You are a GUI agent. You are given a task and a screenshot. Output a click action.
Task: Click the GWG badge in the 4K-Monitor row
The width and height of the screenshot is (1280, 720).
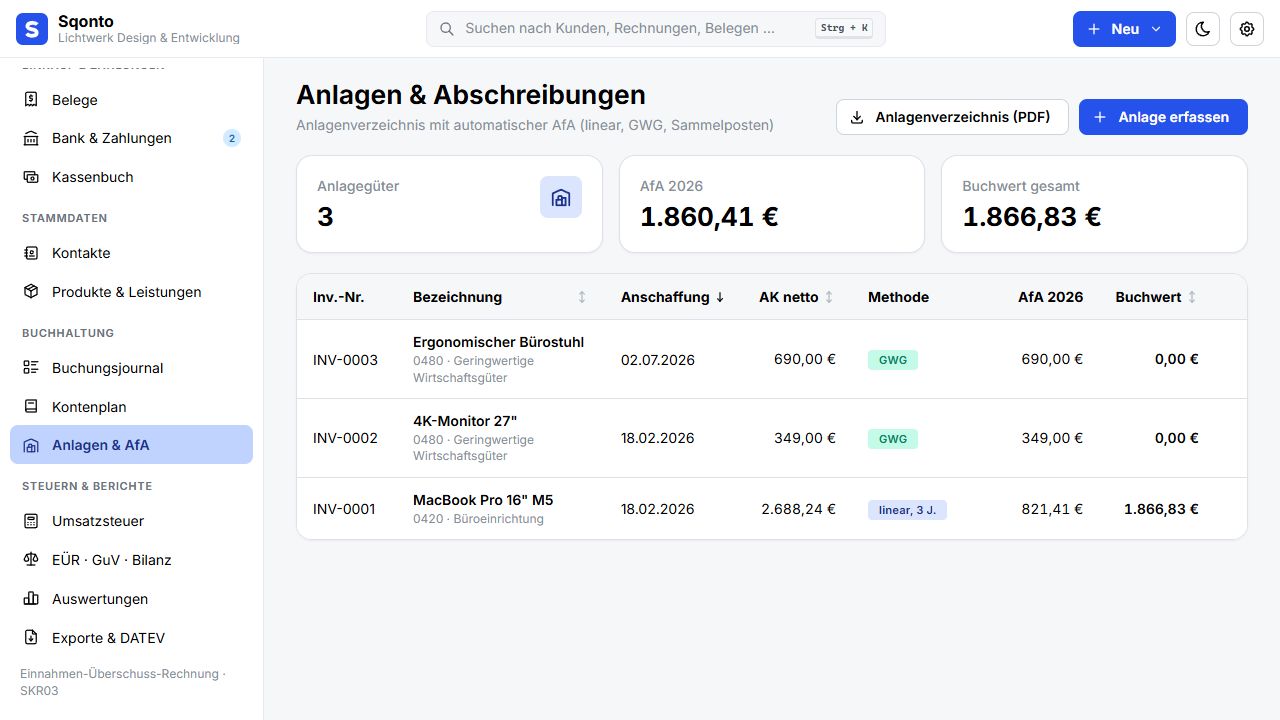(x=893, y=439)
